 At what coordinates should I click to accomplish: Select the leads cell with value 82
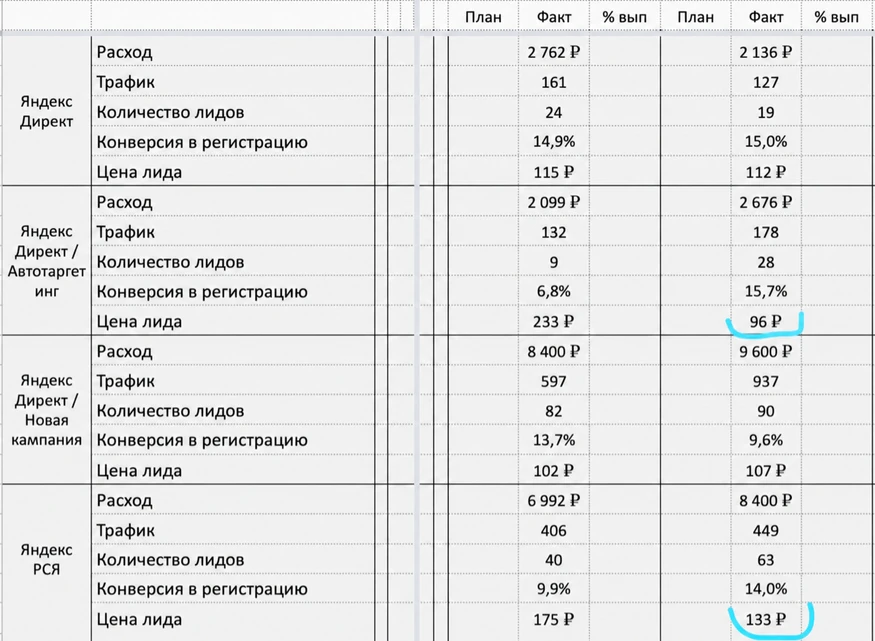pyautogui.click(x=554, y=411)
